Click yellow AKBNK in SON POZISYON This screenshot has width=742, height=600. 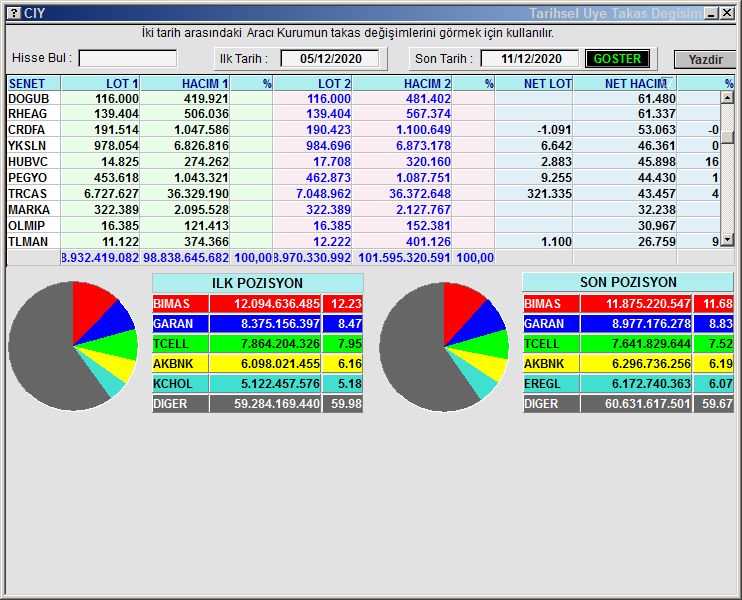[x=551, y=364]
